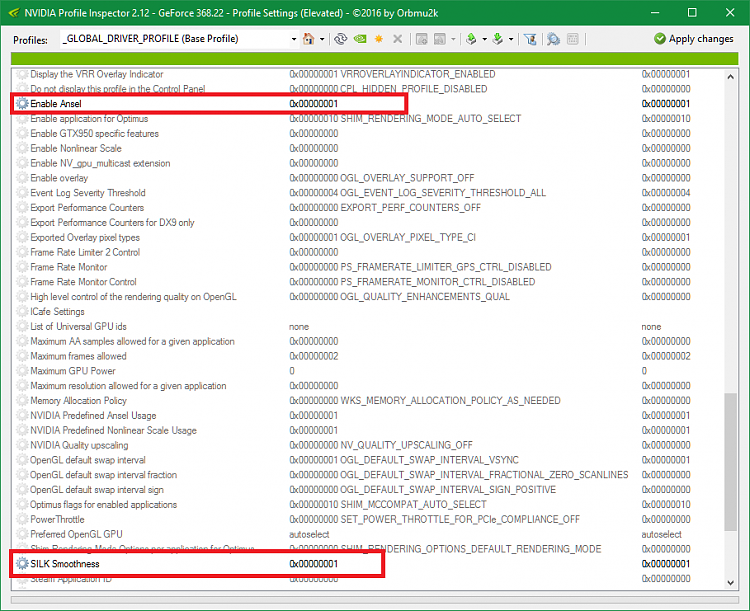This screenshot has height=611, width=750.
Task: Click the 0x00000001 value of Enable Ansel
Action: point(314,103)
